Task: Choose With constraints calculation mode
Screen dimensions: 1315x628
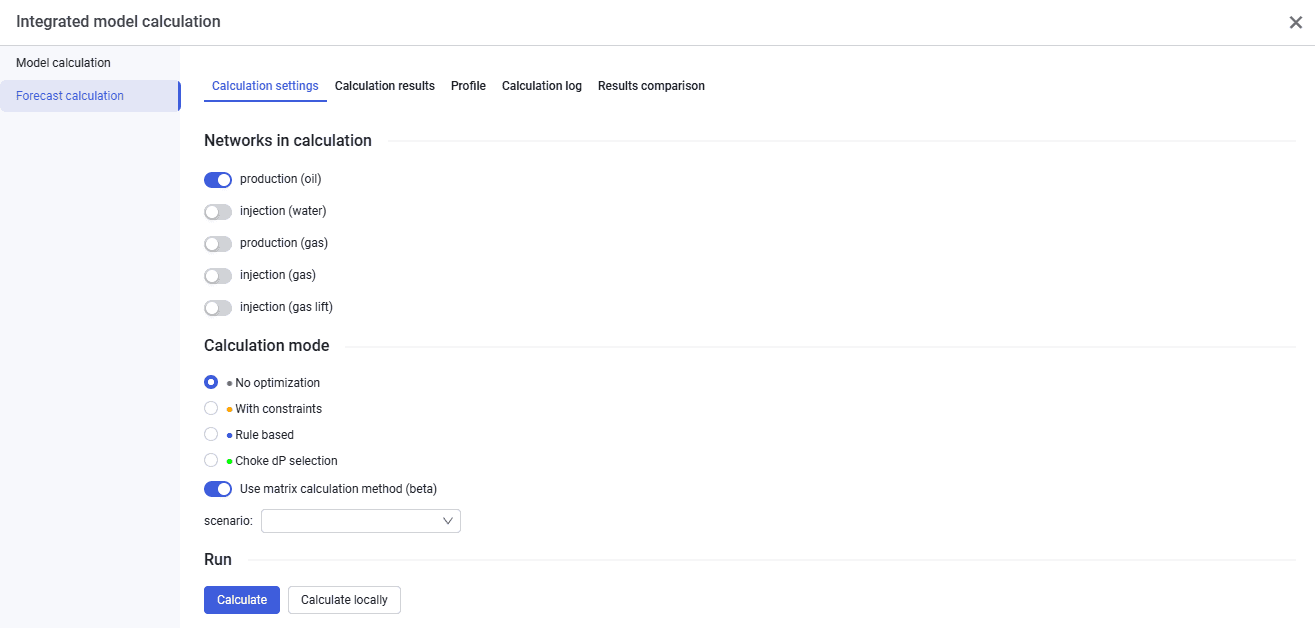Action: pos(211,408)
